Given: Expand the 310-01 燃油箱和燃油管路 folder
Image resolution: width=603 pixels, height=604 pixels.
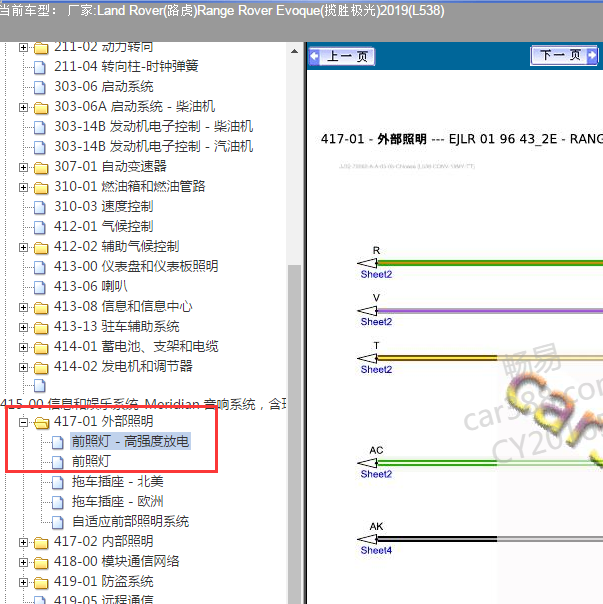Looking at the screenshot, I should pos(23,187).
